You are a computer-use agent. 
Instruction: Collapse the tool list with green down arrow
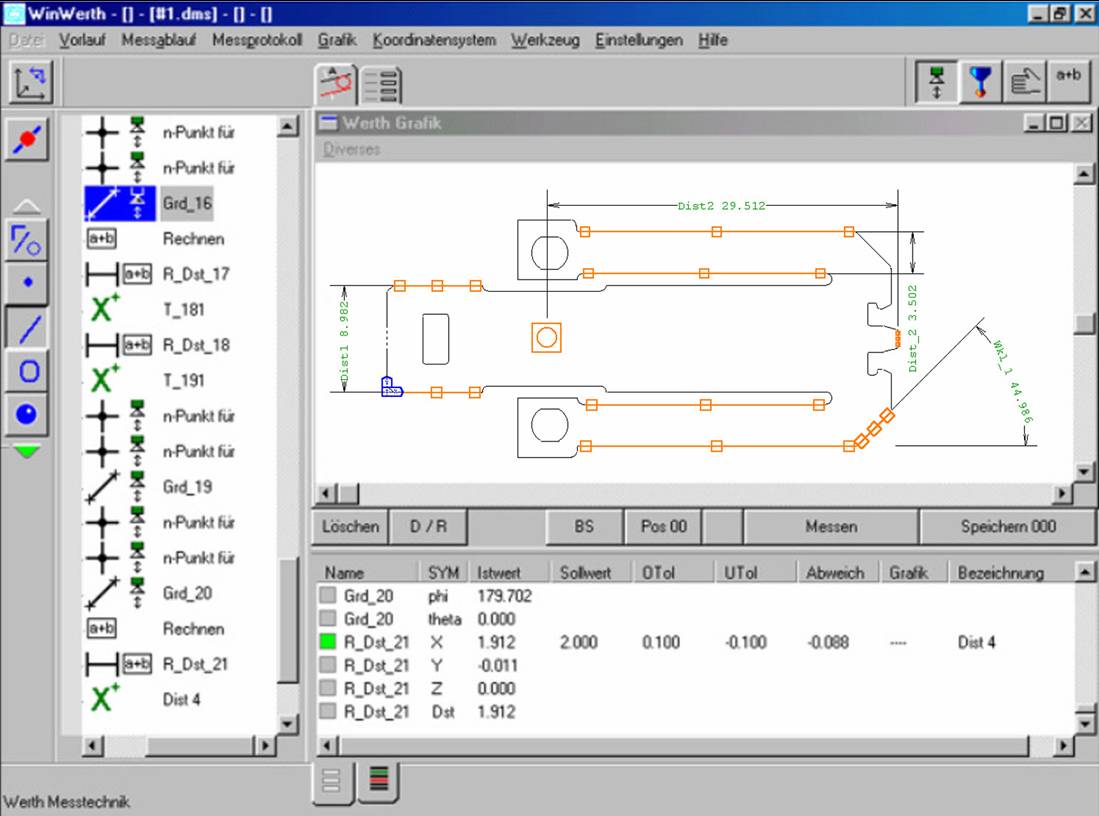(x=28, y=450)
